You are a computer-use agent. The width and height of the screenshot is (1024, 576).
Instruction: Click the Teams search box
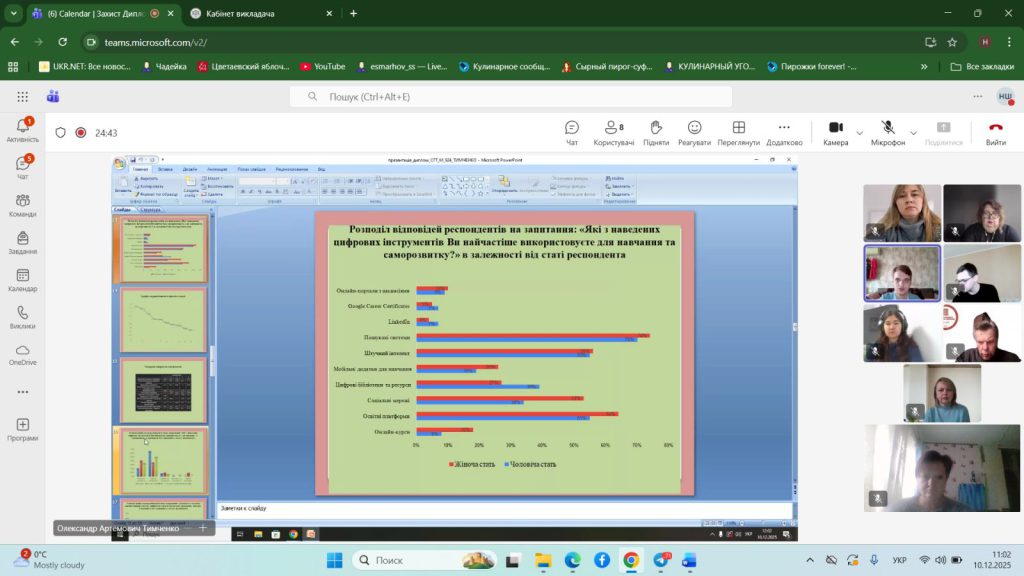510,97
